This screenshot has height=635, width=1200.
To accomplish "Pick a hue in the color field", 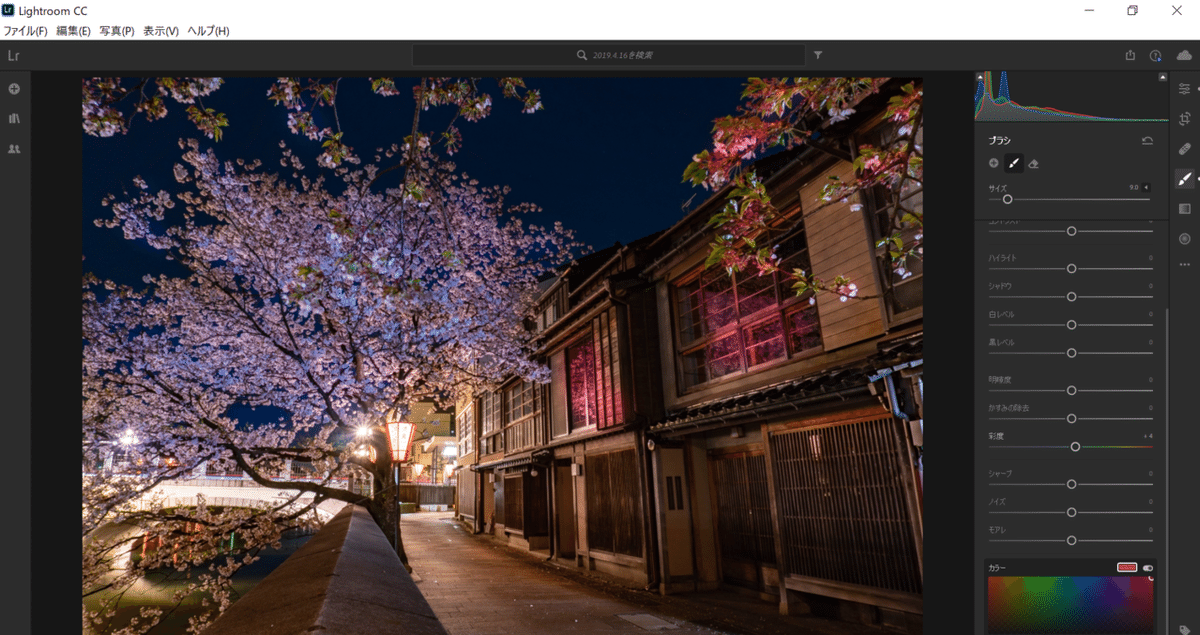I will [x=1070, y=605].
